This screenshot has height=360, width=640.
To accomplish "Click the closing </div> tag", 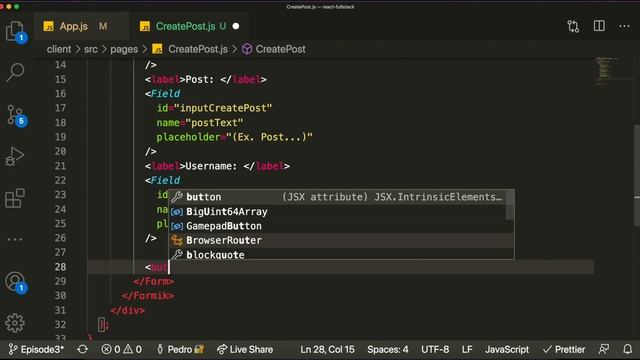I will [x=127, y=310].
